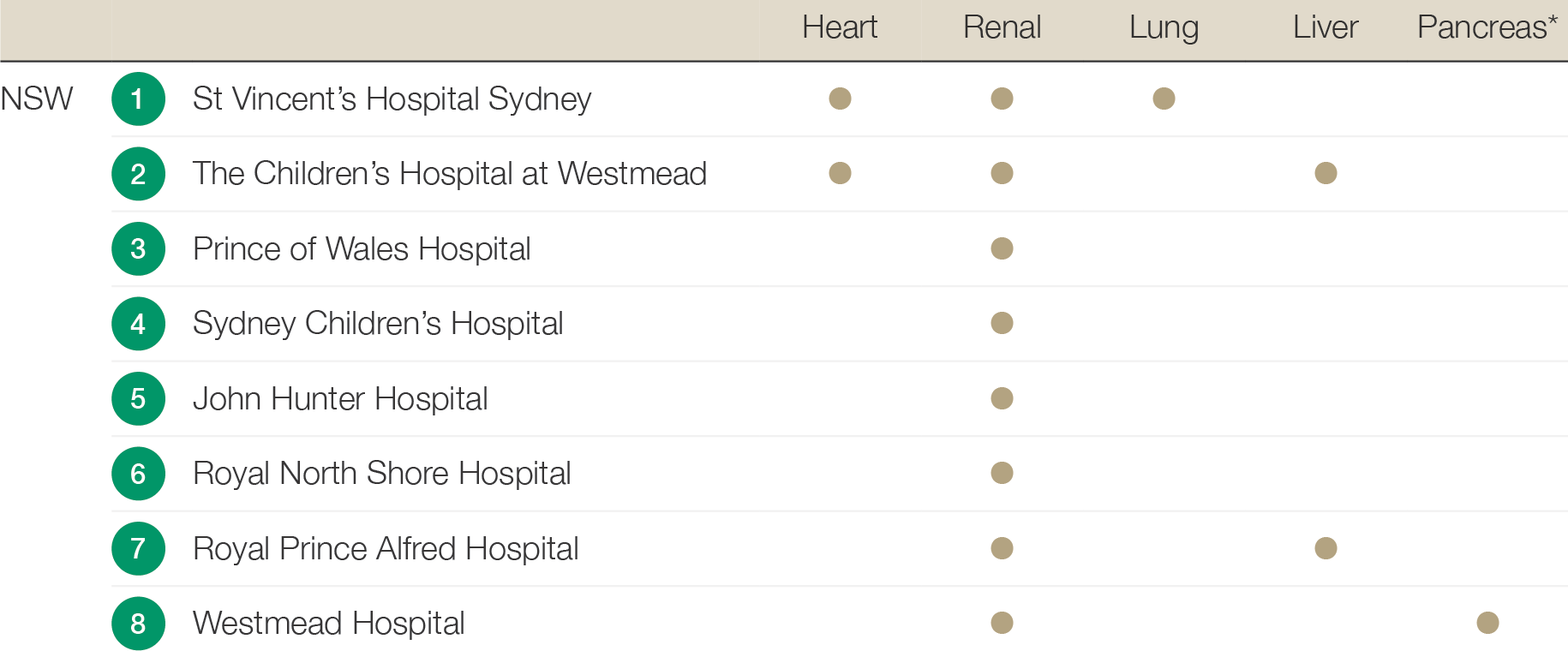Click the green number 4 badge
The image size is (1568, 651).
coord(138,324)
